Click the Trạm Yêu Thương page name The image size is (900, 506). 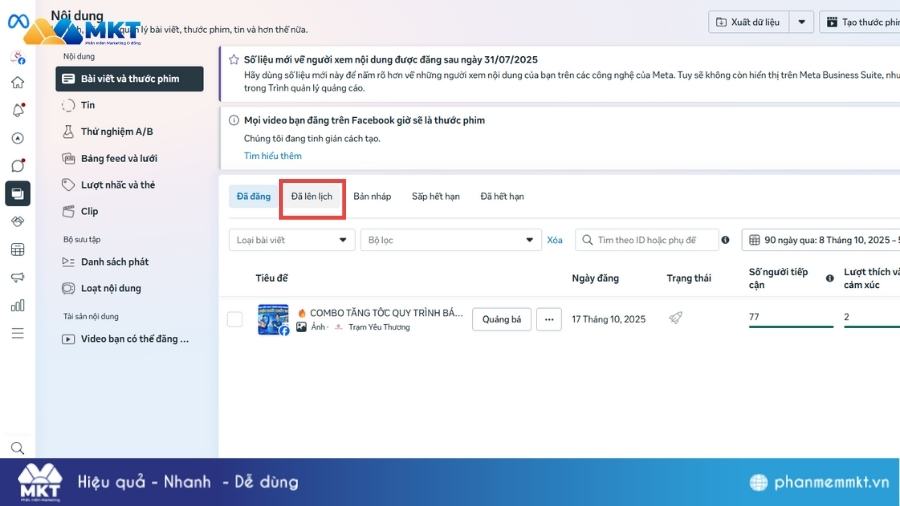379,327
